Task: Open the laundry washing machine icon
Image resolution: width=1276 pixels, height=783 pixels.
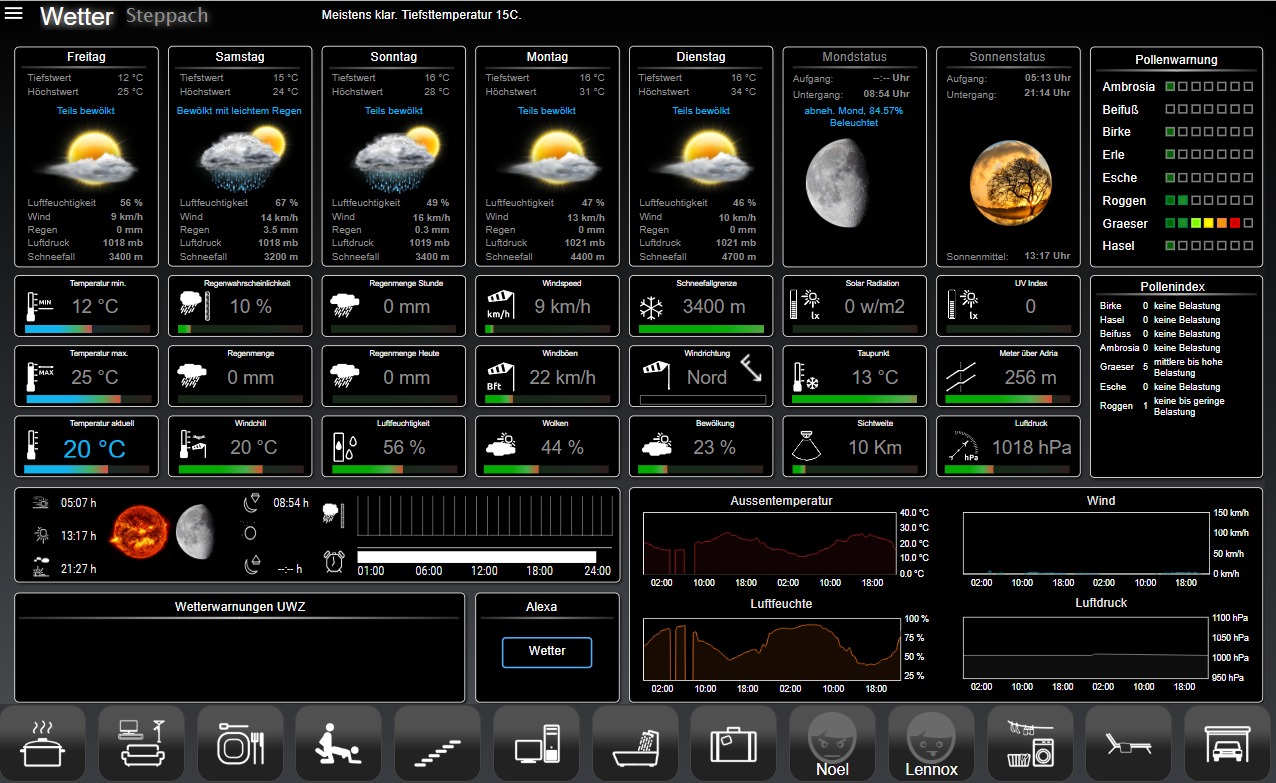Action: (1030, 743)
